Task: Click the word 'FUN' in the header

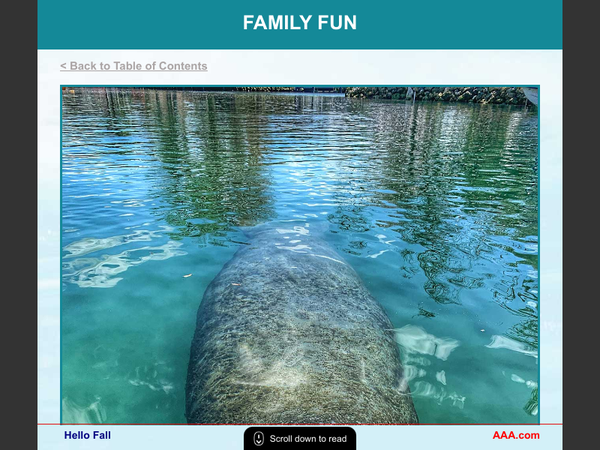Action: point(335,23)
